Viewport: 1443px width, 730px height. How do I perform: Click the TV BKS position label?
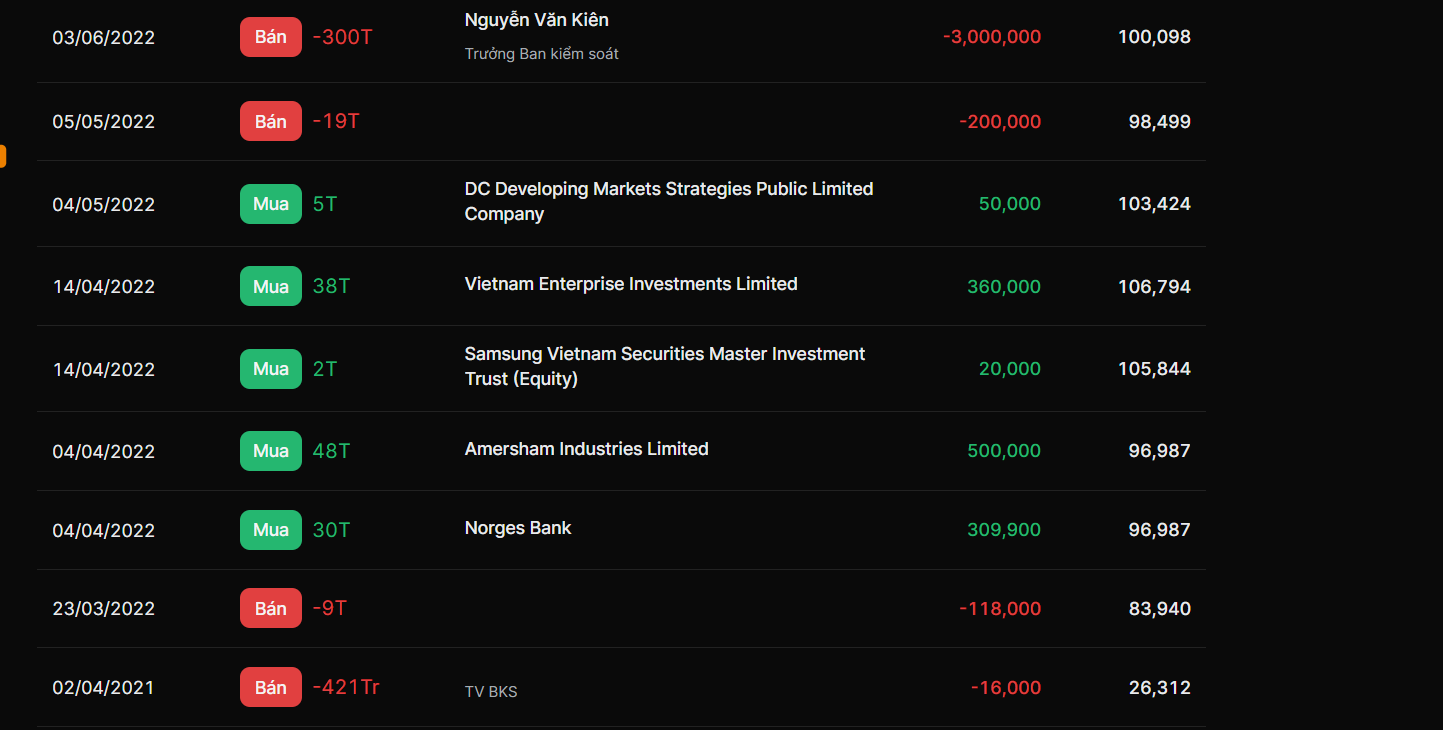[491, 691]
